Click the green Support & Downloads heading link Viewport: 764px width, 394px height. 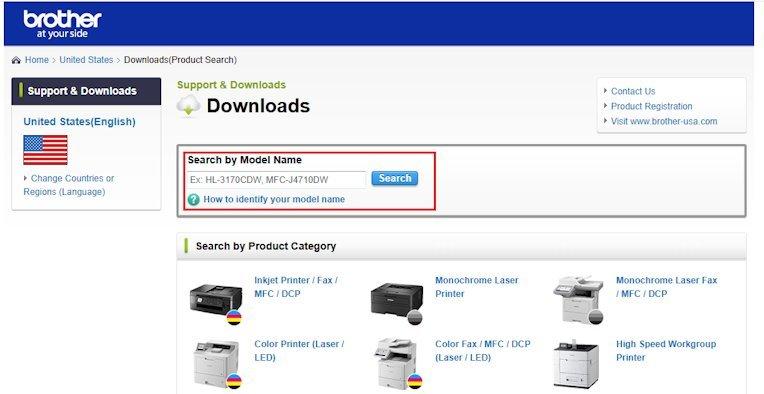point(231,85)
